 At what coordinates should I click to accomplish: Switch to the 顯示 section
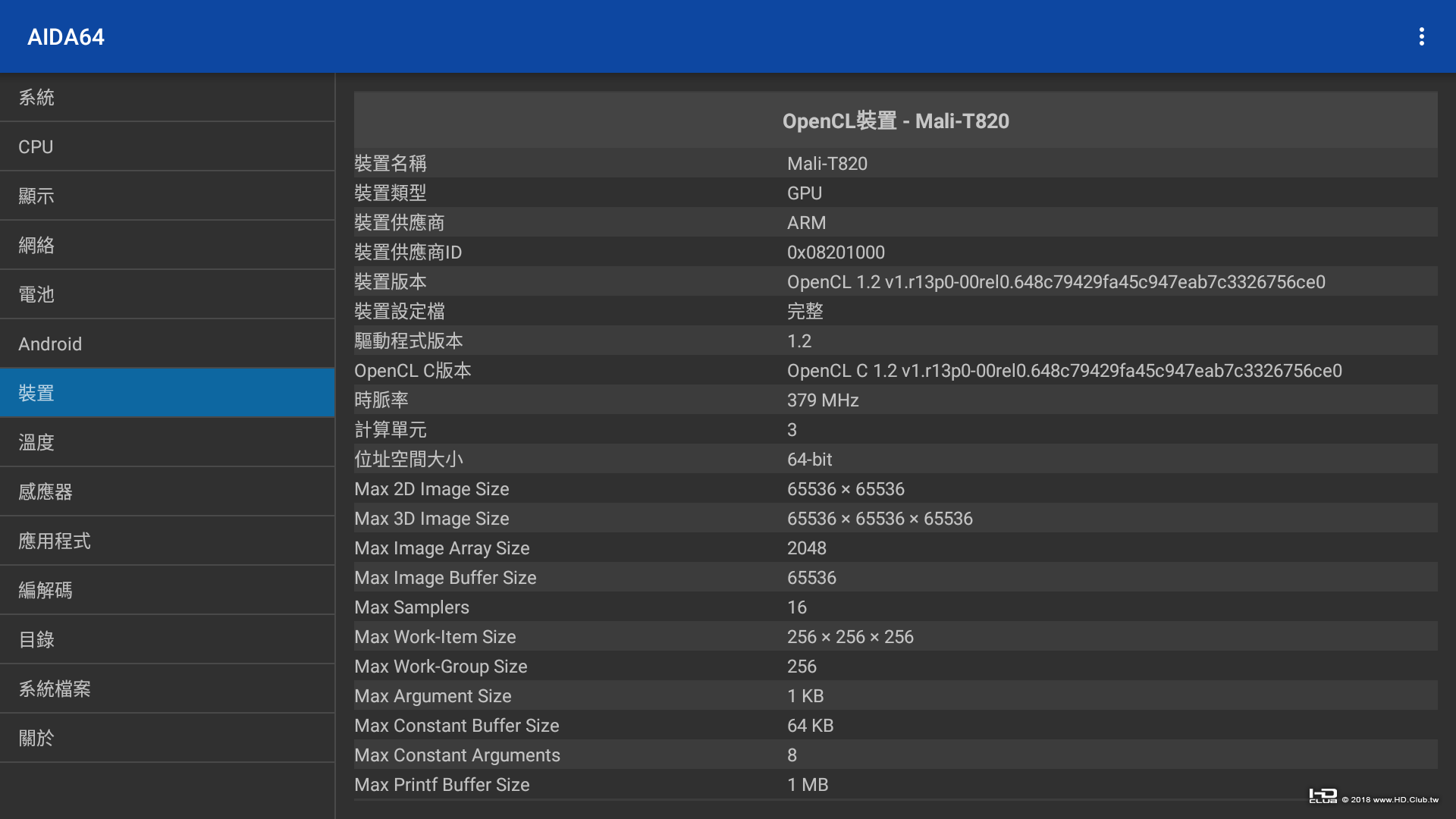(167, 196)
